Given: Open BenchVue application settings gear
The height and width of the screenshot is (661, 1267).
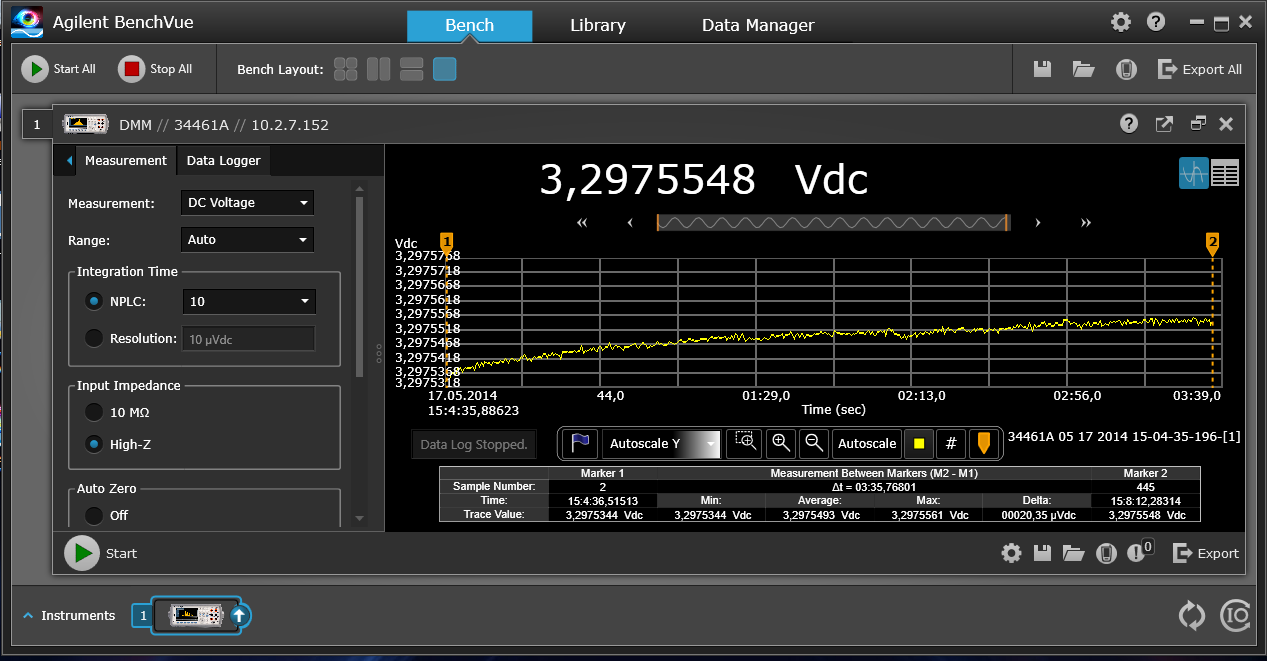Looking at the screenshot, I should click(x=1121, y=22).
